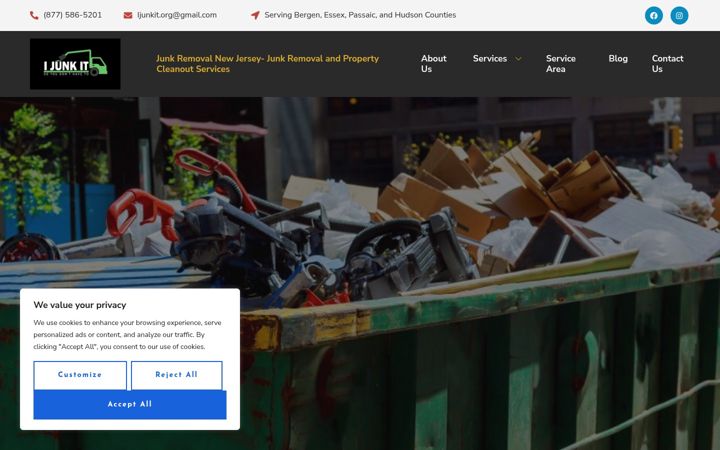Go to the Service Area page
720x450 pixels.
[561, 64]
